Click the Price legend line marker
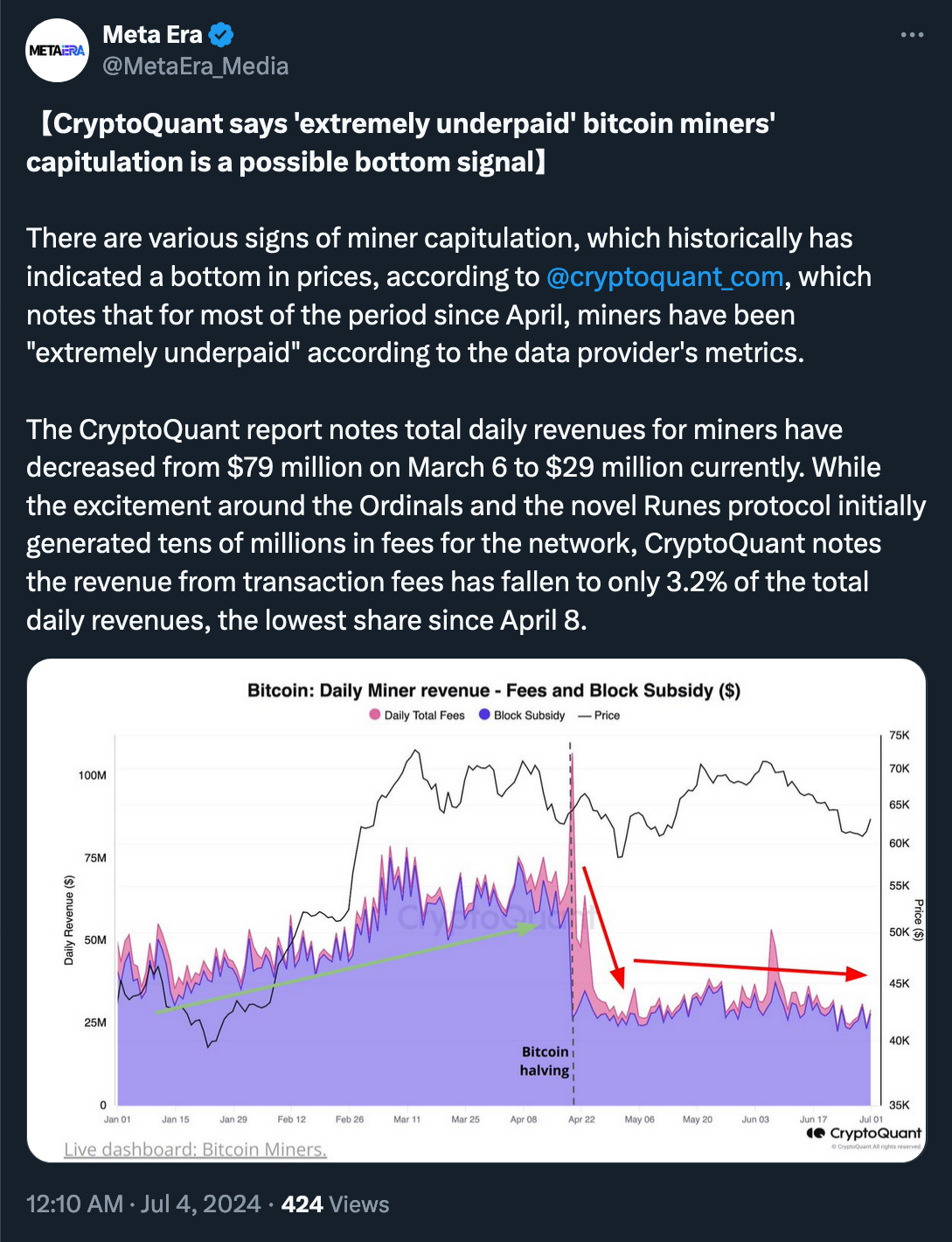Viewport: 952px width, 1242px height. [x=585, y=715]
